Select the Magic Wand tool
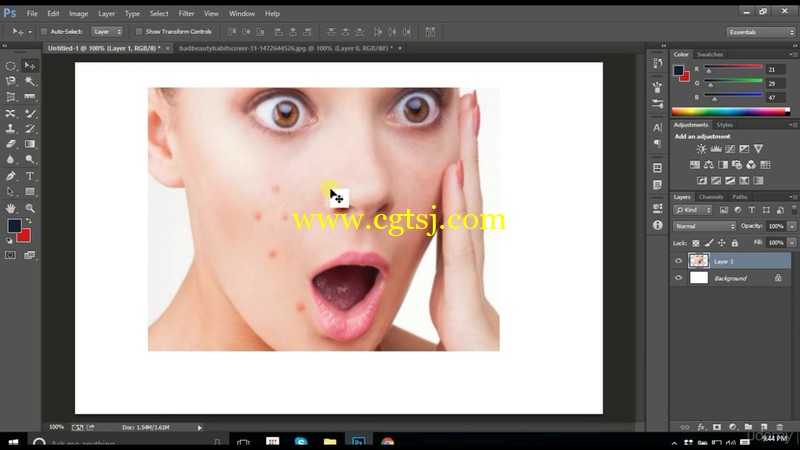Screen dimensions: 800x450 [x=30, y=81]
